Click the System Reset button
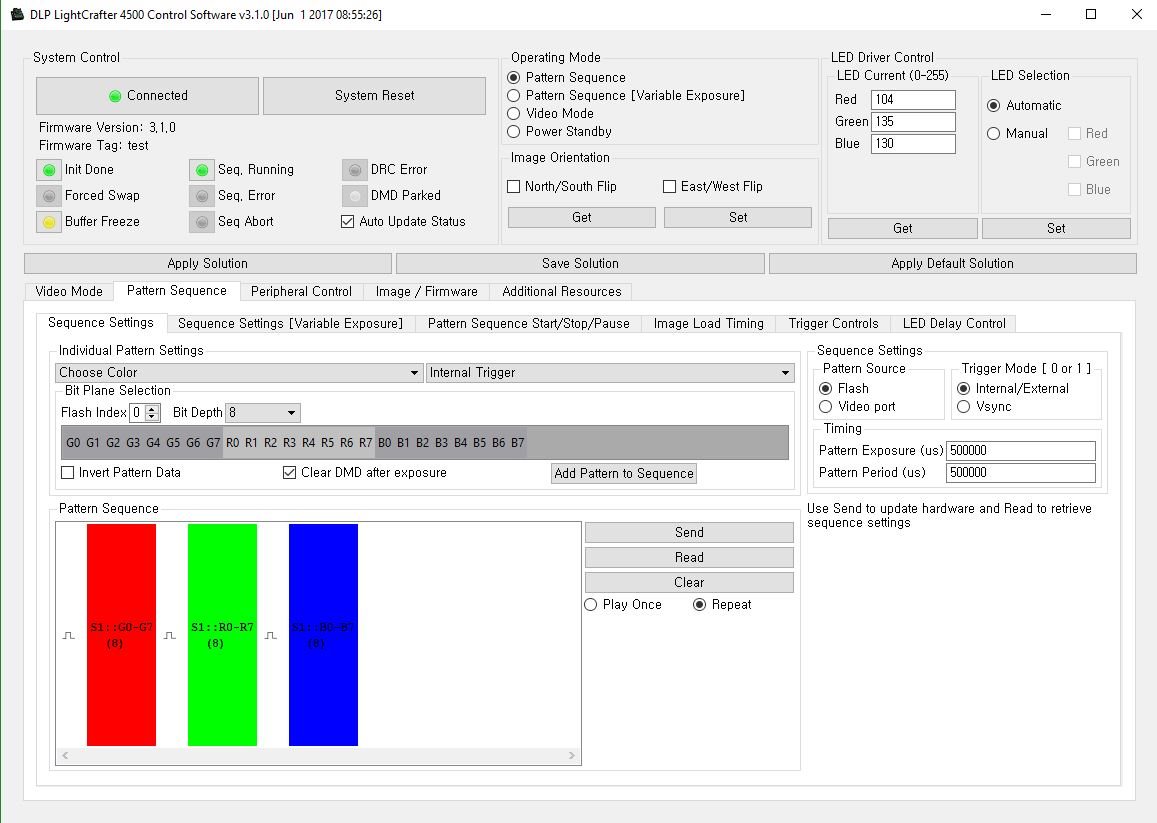 pyautogui.click(x=374, y=96)
